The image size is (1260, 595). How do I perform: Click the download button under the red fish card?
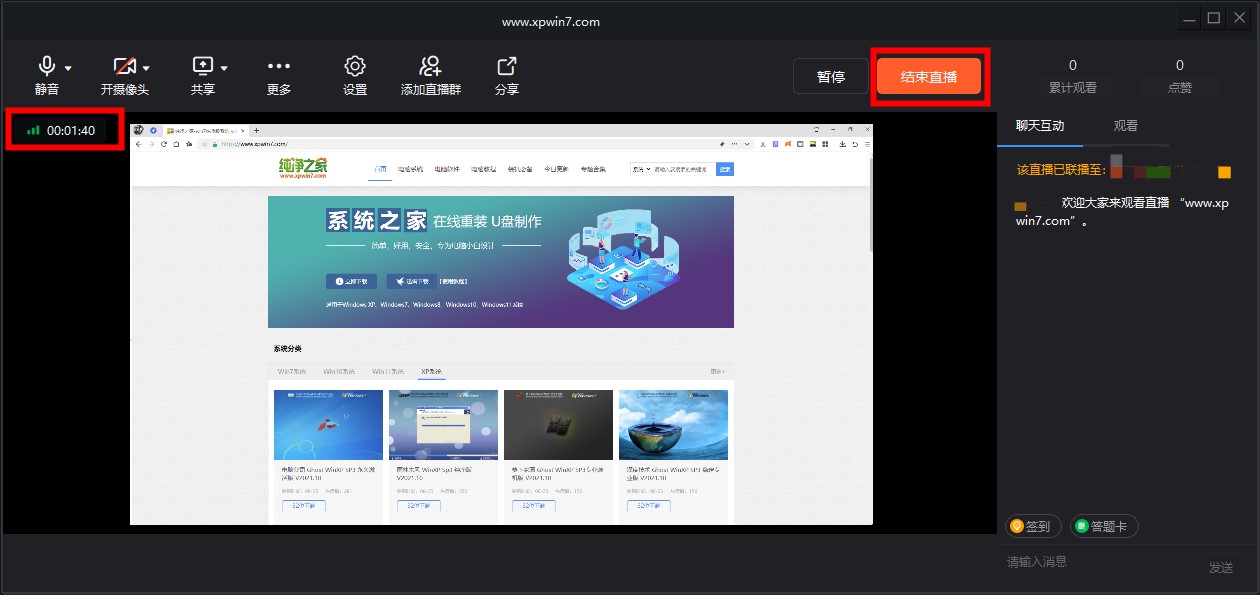(x=304, y=506)
